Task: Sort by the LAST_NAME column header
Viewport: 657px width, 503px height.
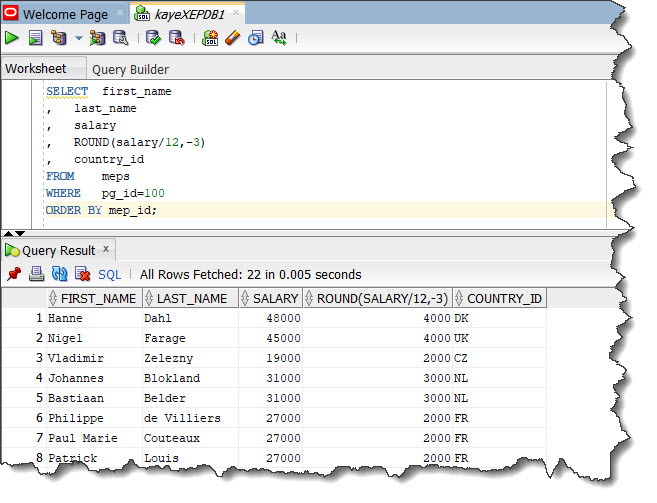Action: point(191,298)
